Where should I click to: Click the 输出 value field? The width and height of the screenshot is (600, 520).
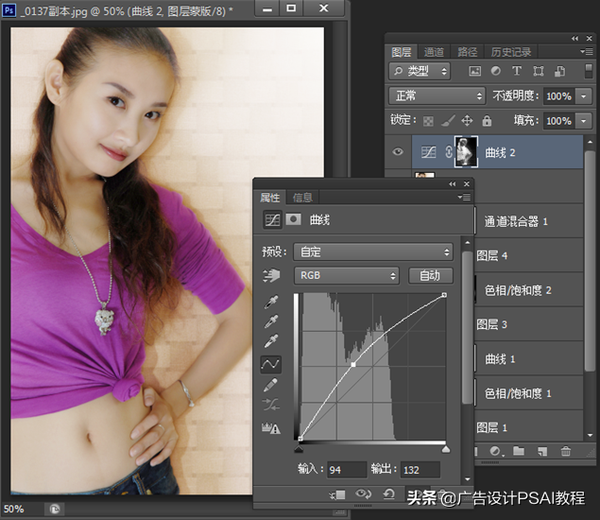419,469
